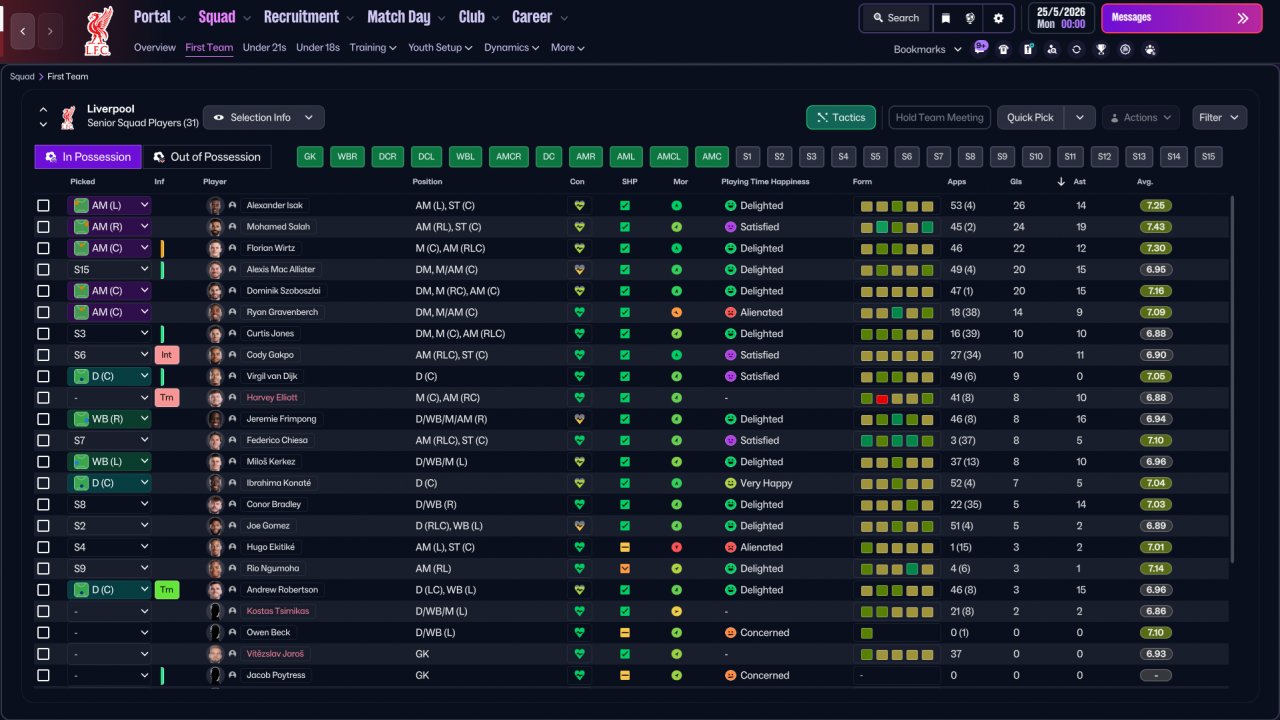Open the 9+ notifications chat shortcut

980,48
